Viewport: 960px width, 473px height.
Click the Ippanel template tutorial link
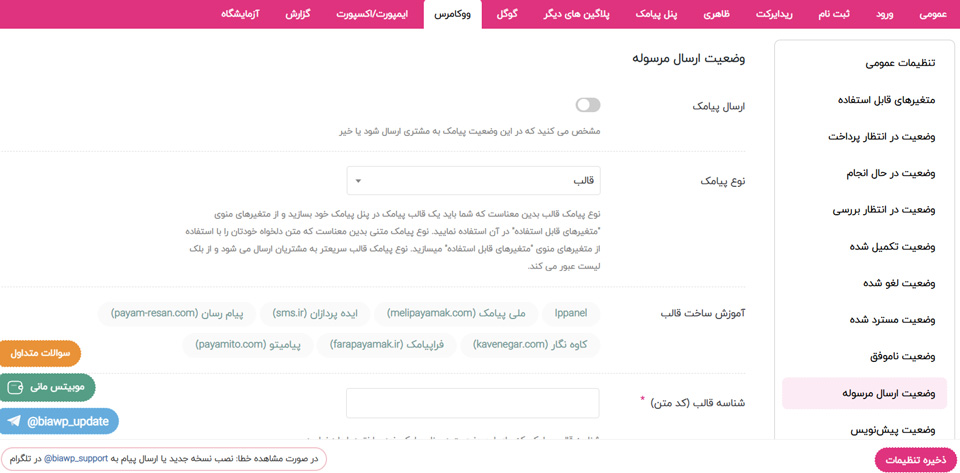[x=571, y=313]
